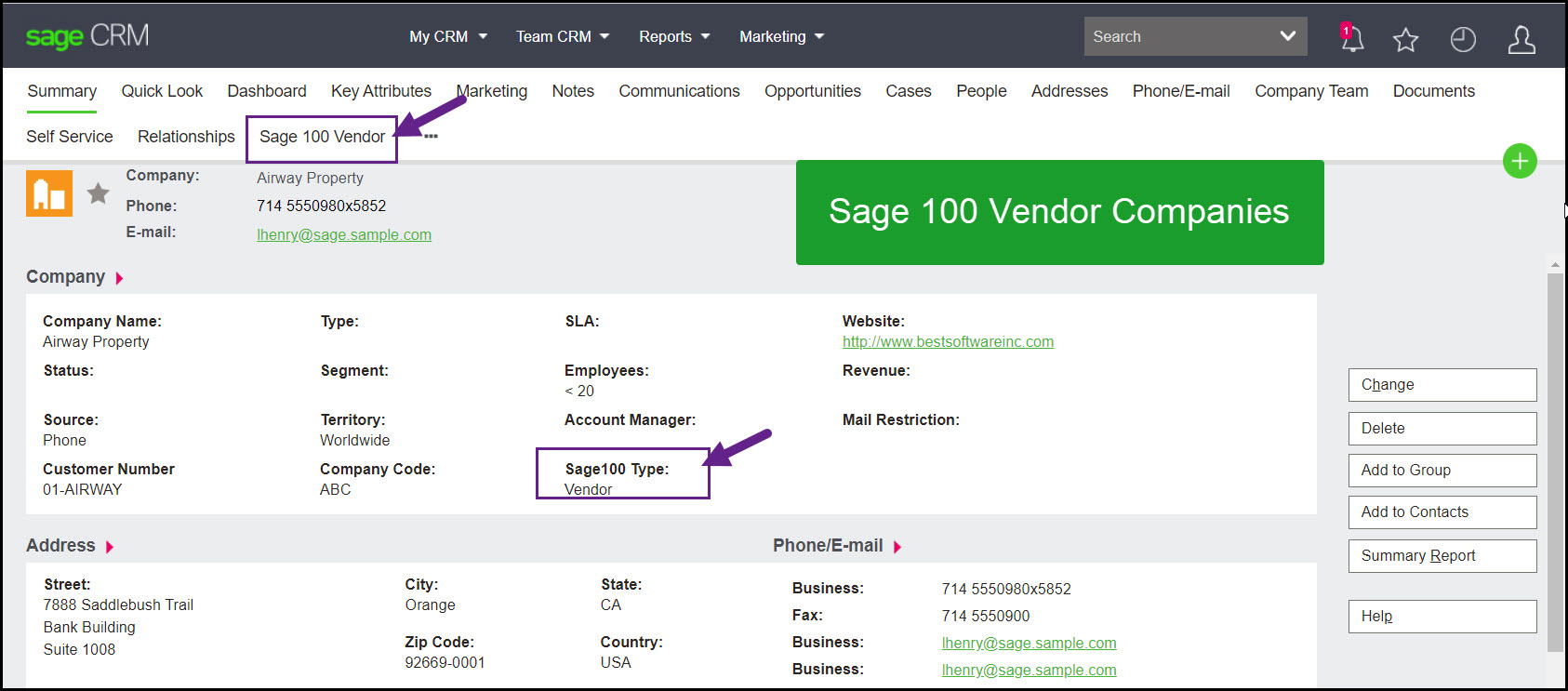Click the scrollbar up arrow

1555,265
